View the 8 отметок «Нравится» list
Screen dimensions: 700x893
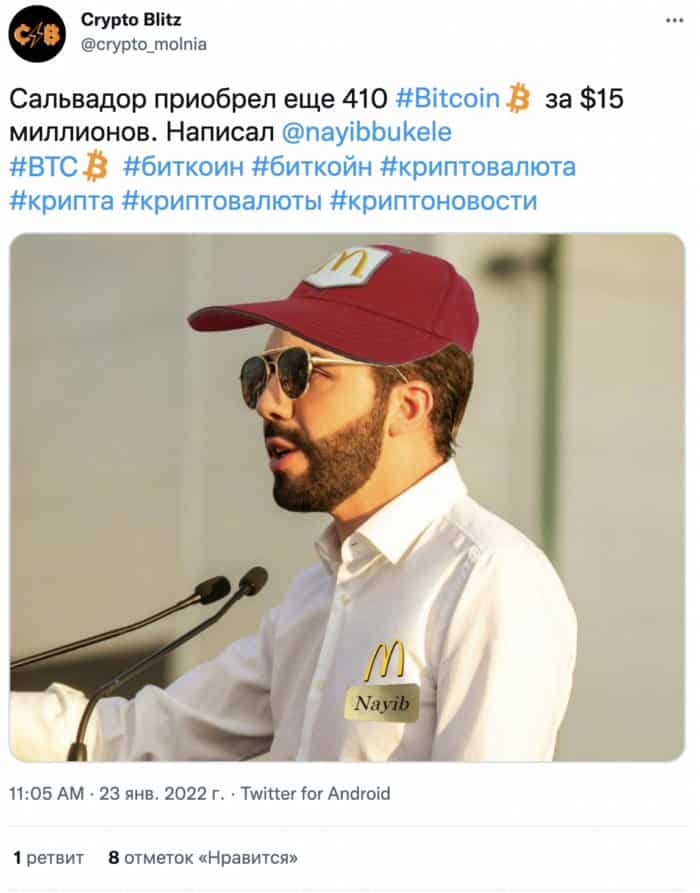(203, 858)
